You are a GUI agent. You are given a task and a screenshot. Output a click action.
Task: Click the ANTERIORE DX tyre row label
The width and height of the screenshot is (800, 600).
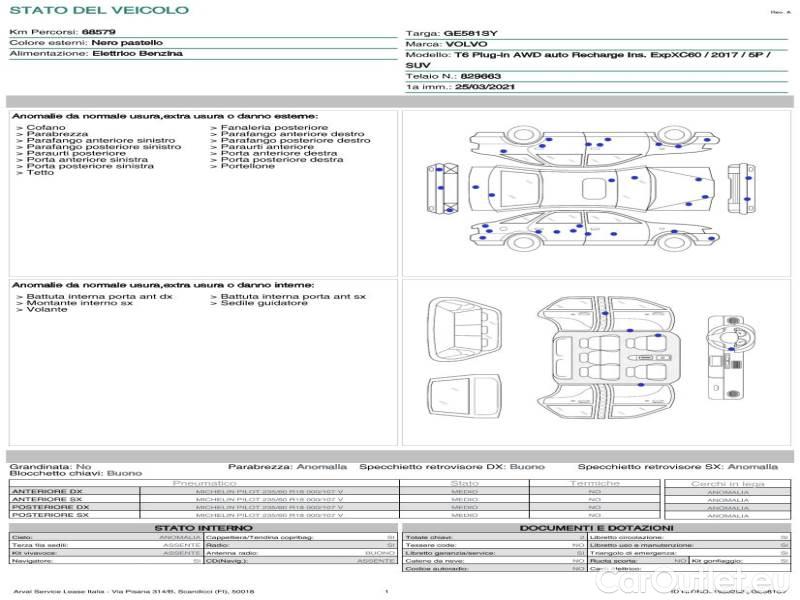point(47,491)
